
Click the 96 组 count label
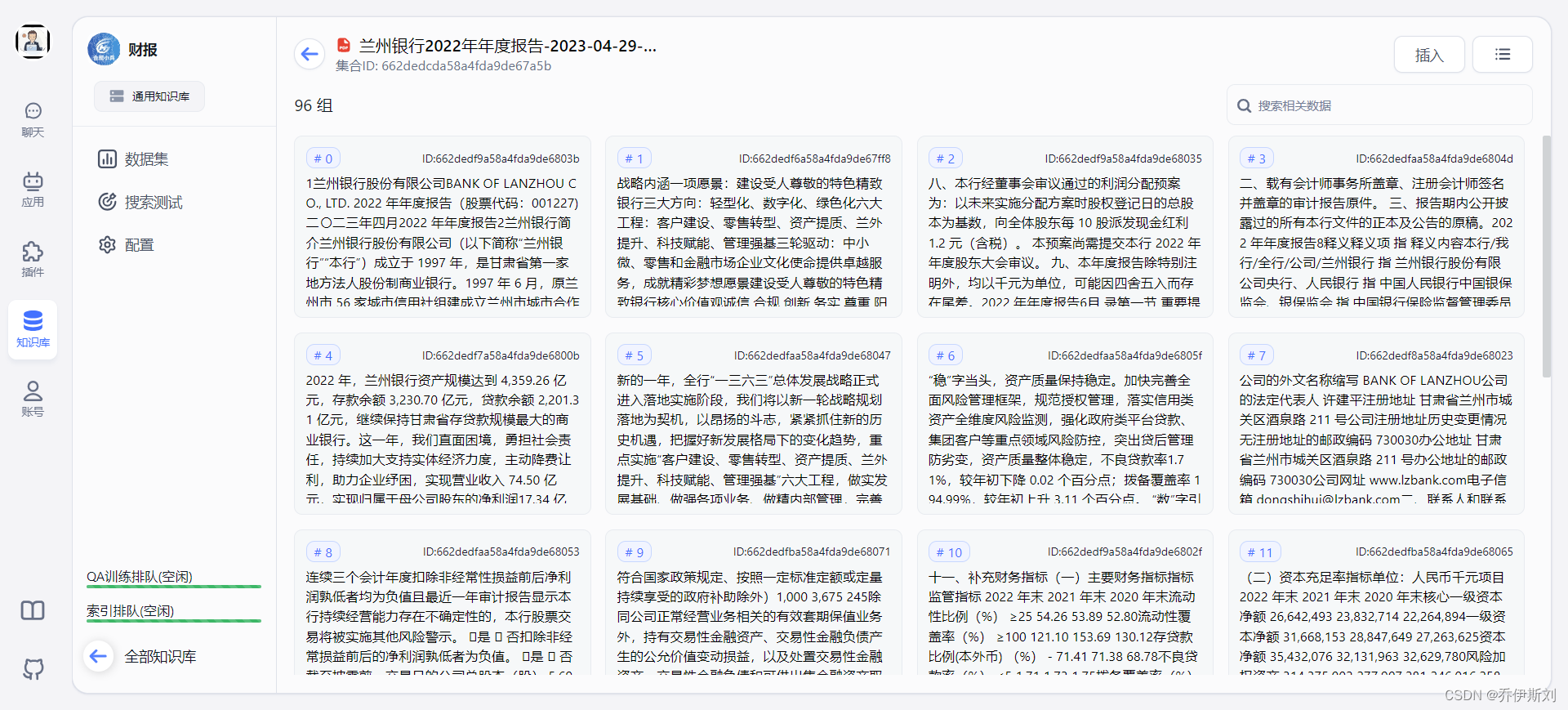(314, 105)
